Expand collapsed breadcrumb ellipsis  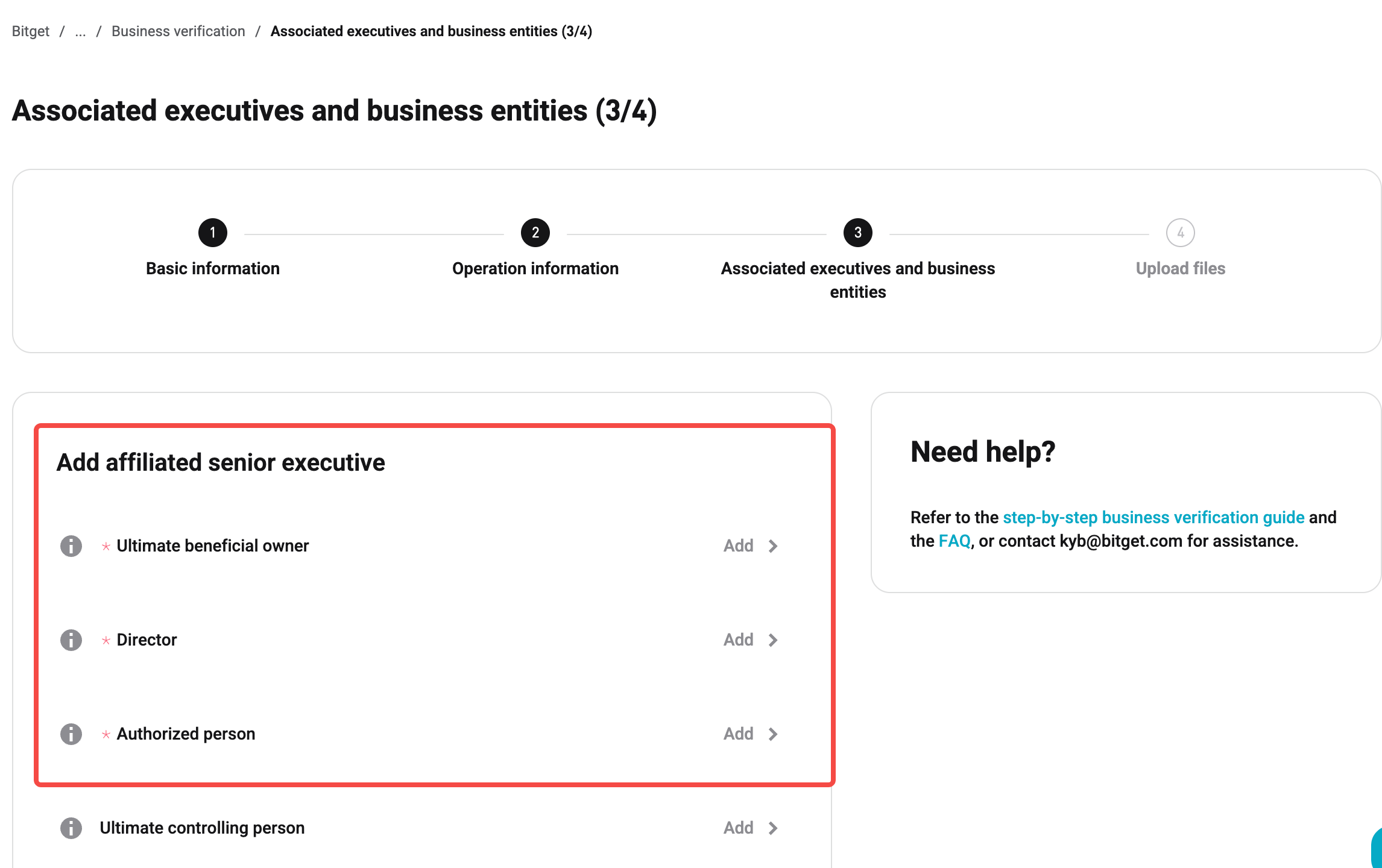click(80, 31)
